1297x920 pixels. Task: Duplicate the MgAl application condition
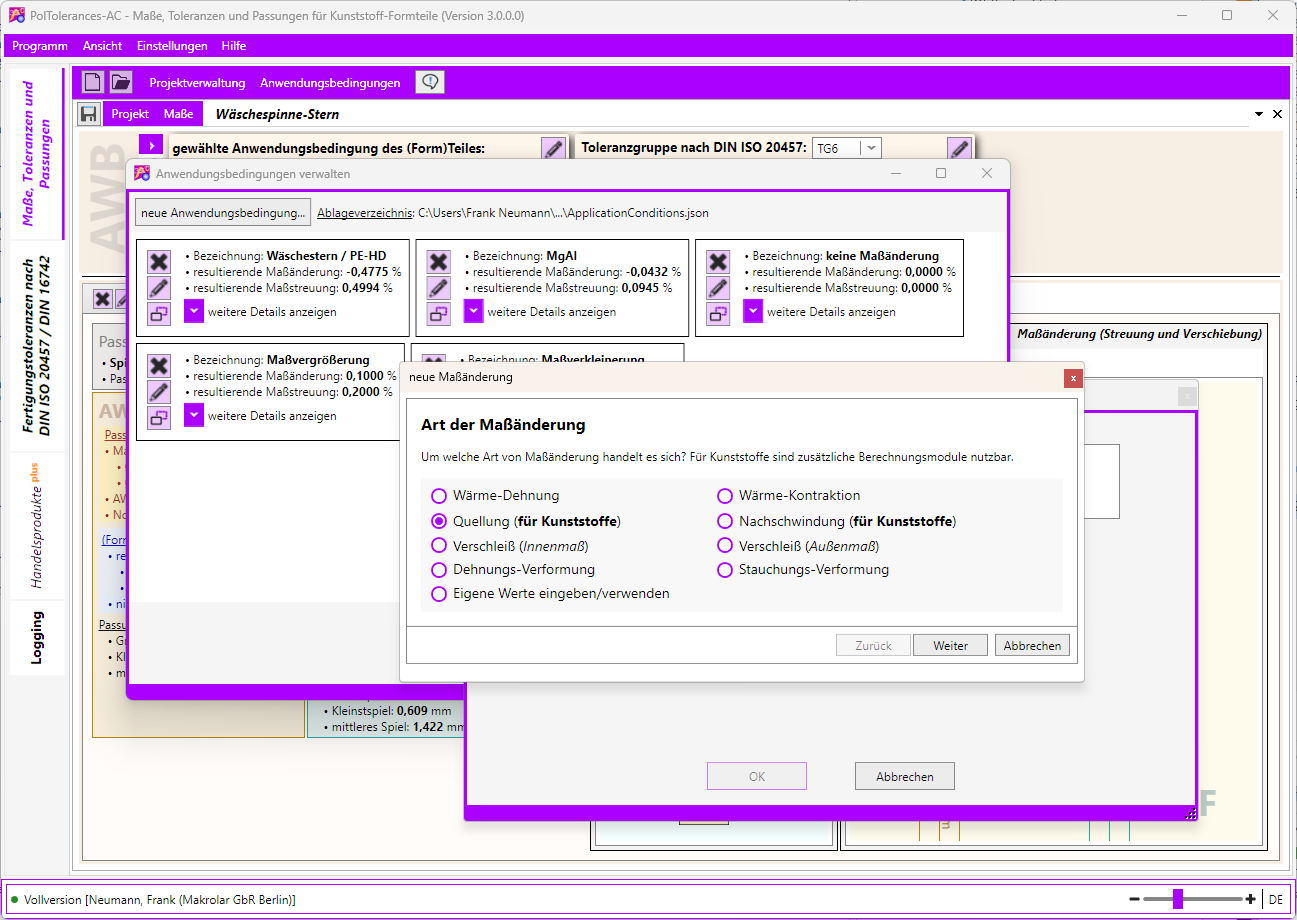point(438,314)
